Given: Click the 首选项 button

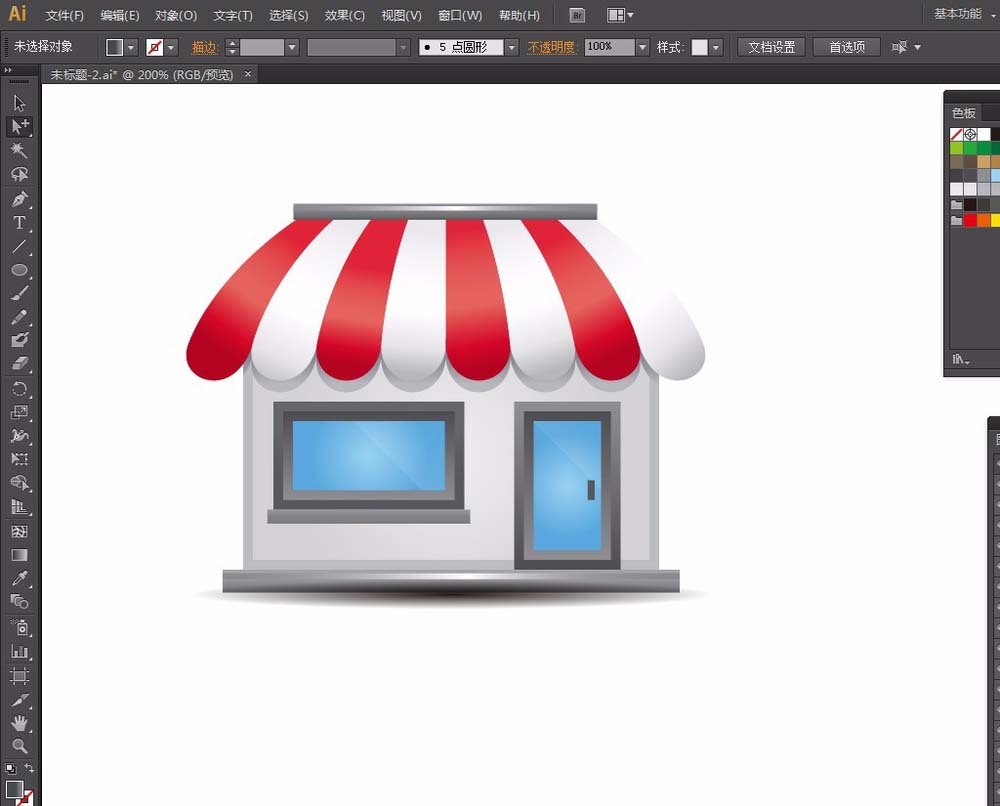Looking at the screenshot, I should (x=847, y=47).
